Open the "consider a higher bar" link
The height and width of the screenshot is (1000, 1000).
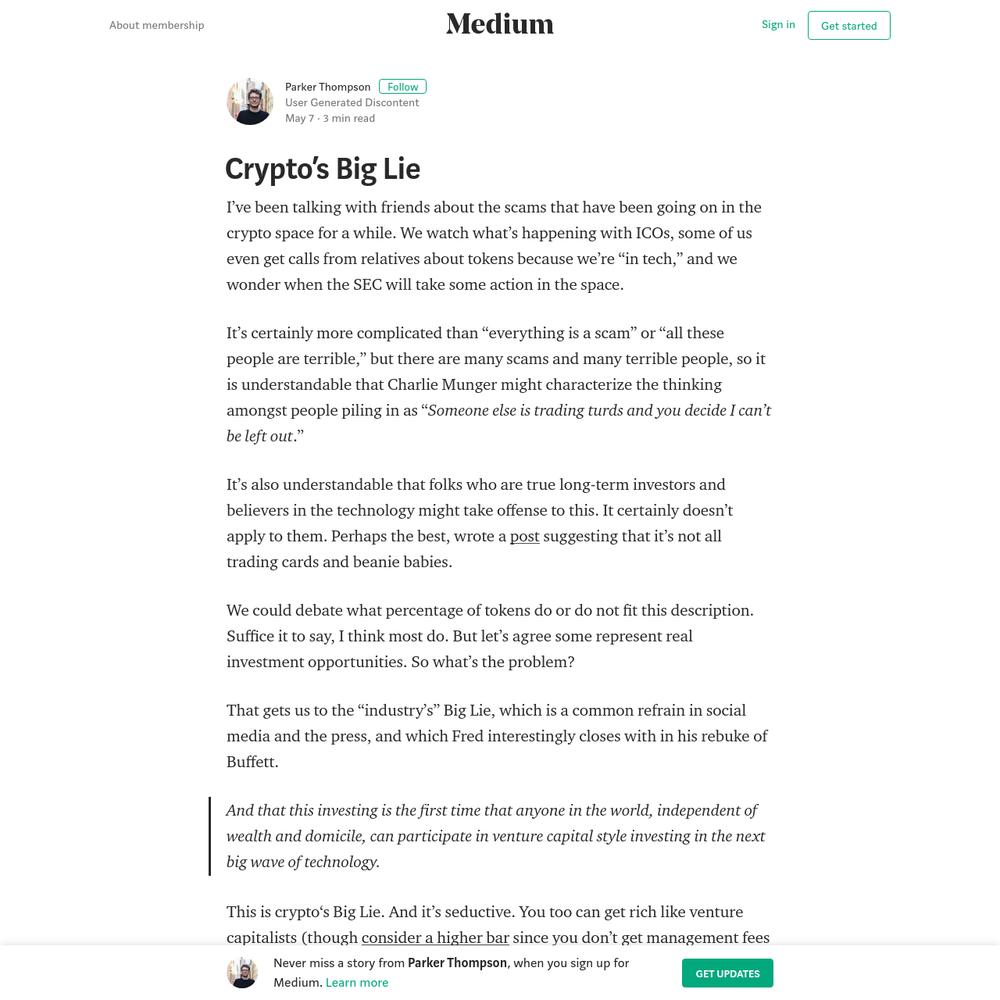pos(435,938)
